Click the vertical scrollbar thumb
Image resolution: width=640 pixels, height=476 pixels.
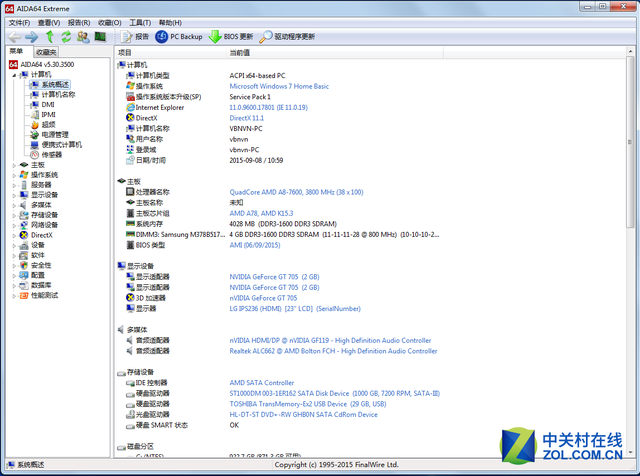point(630,142)
